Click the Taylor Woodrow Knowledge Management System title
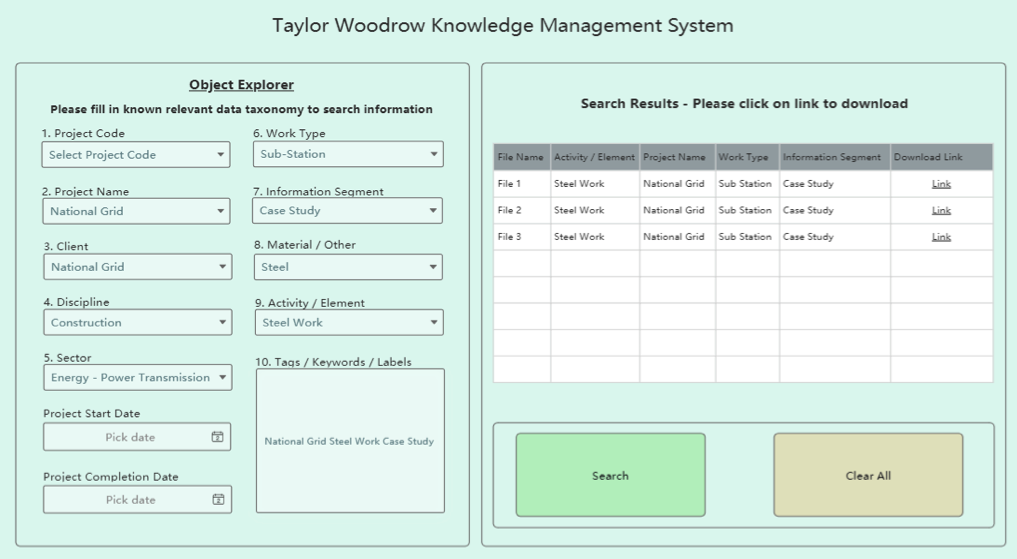The image size is (1017, 559). [x=503, y=26]
